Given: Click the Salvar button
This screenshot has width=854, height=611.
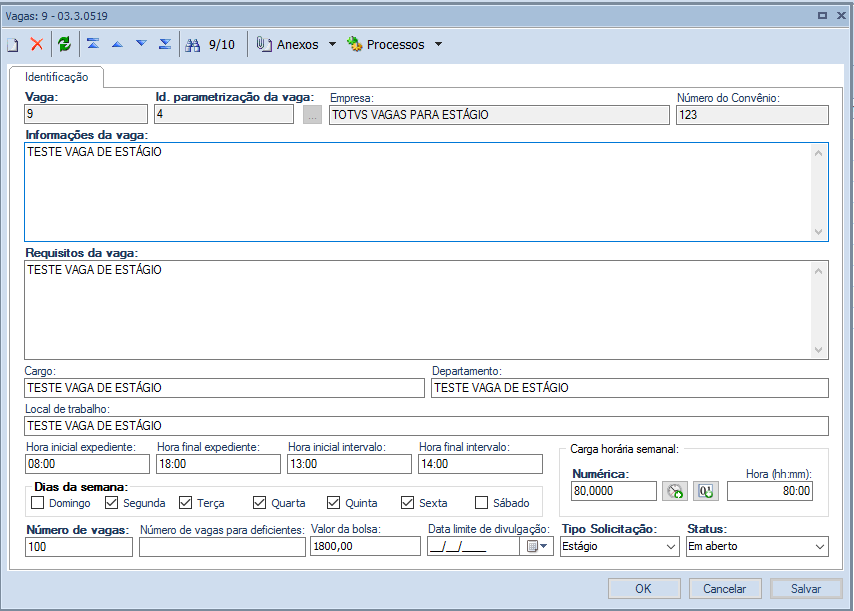Looking at the screenshot, I should click(806, 589).
